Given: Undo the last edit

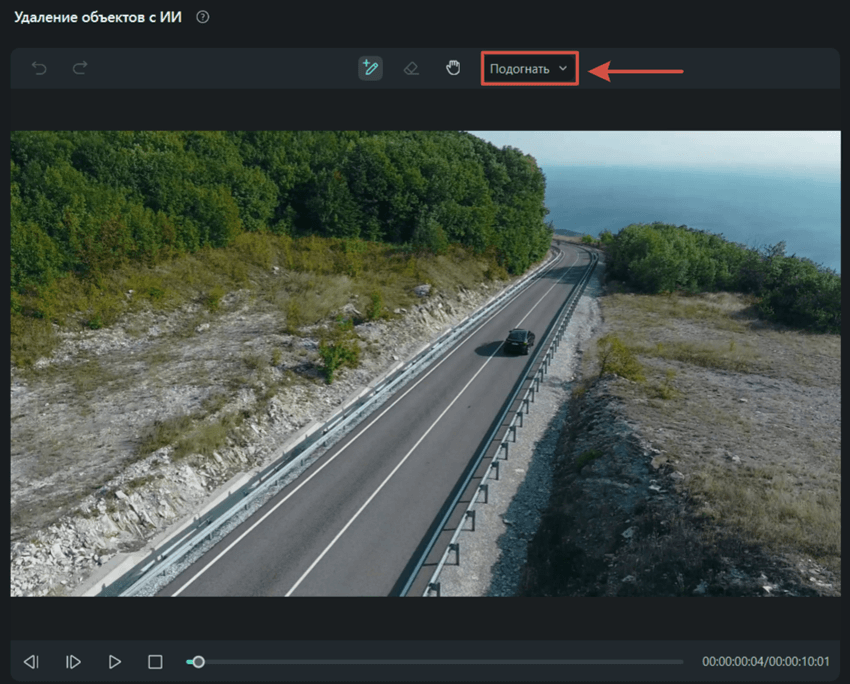Looking at the screenshot, I should pyautogui.click(x=38, y=68).
